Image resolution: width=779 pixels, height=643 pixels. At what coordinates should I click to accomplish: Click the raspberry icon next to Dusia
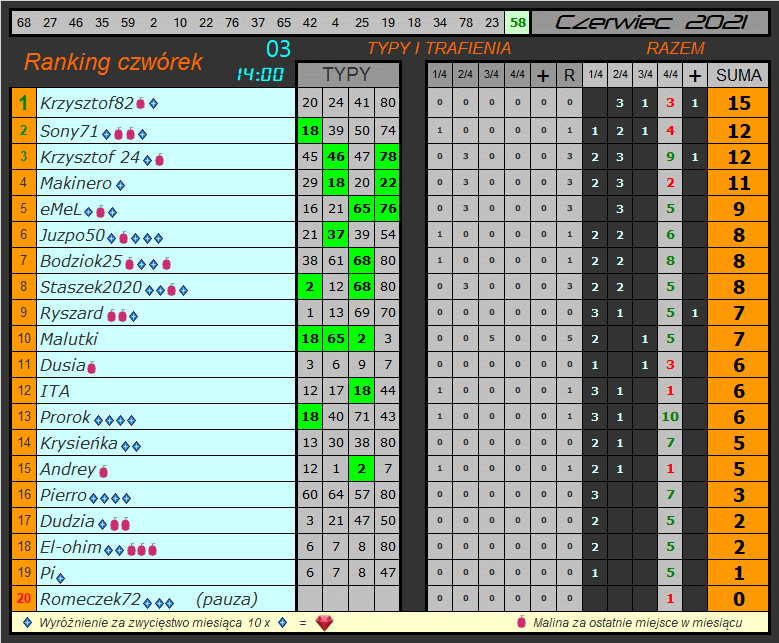(x=91, y=368)
